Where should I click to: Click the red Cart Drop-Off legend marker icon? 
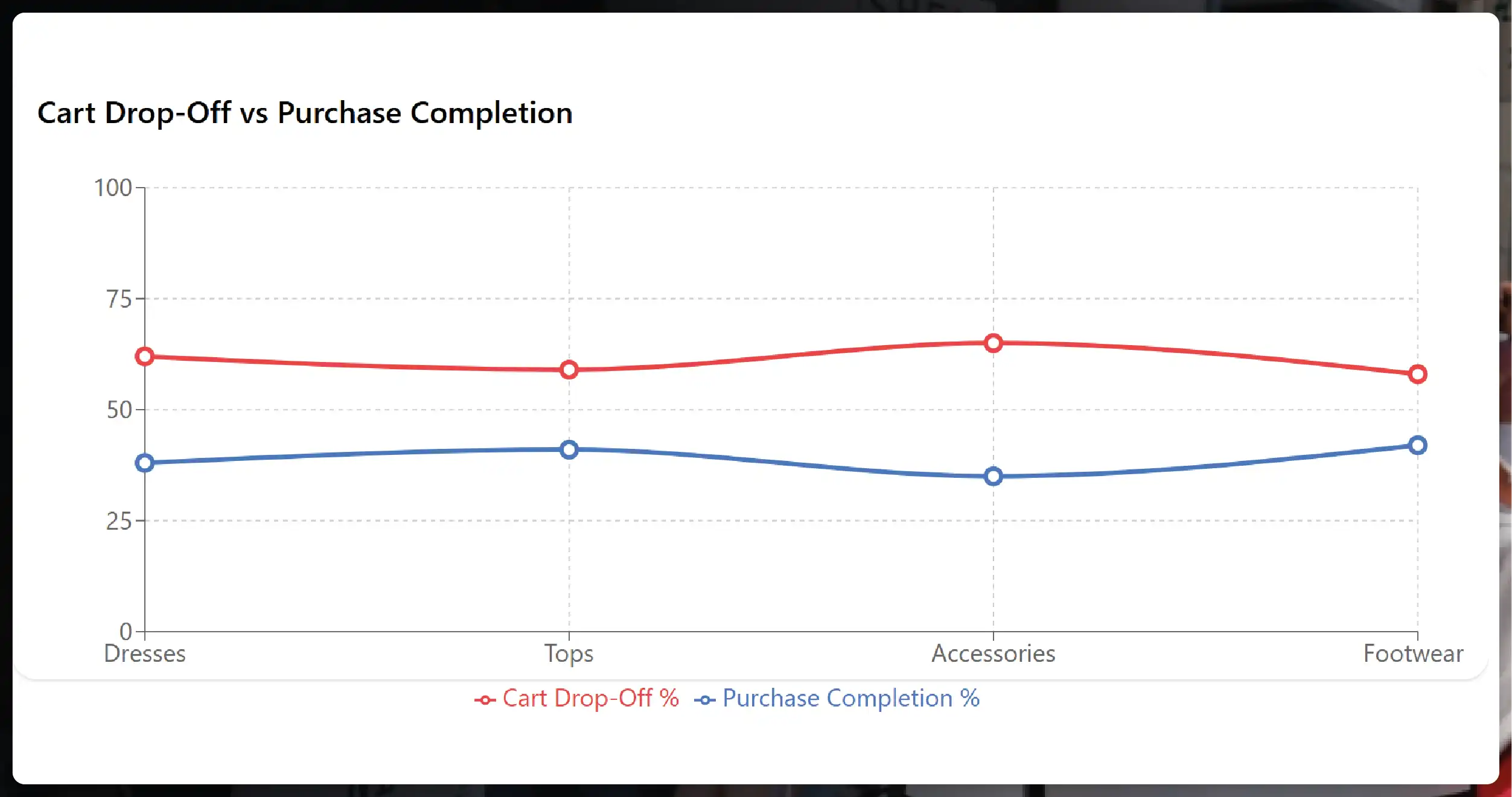click(485, 700)
